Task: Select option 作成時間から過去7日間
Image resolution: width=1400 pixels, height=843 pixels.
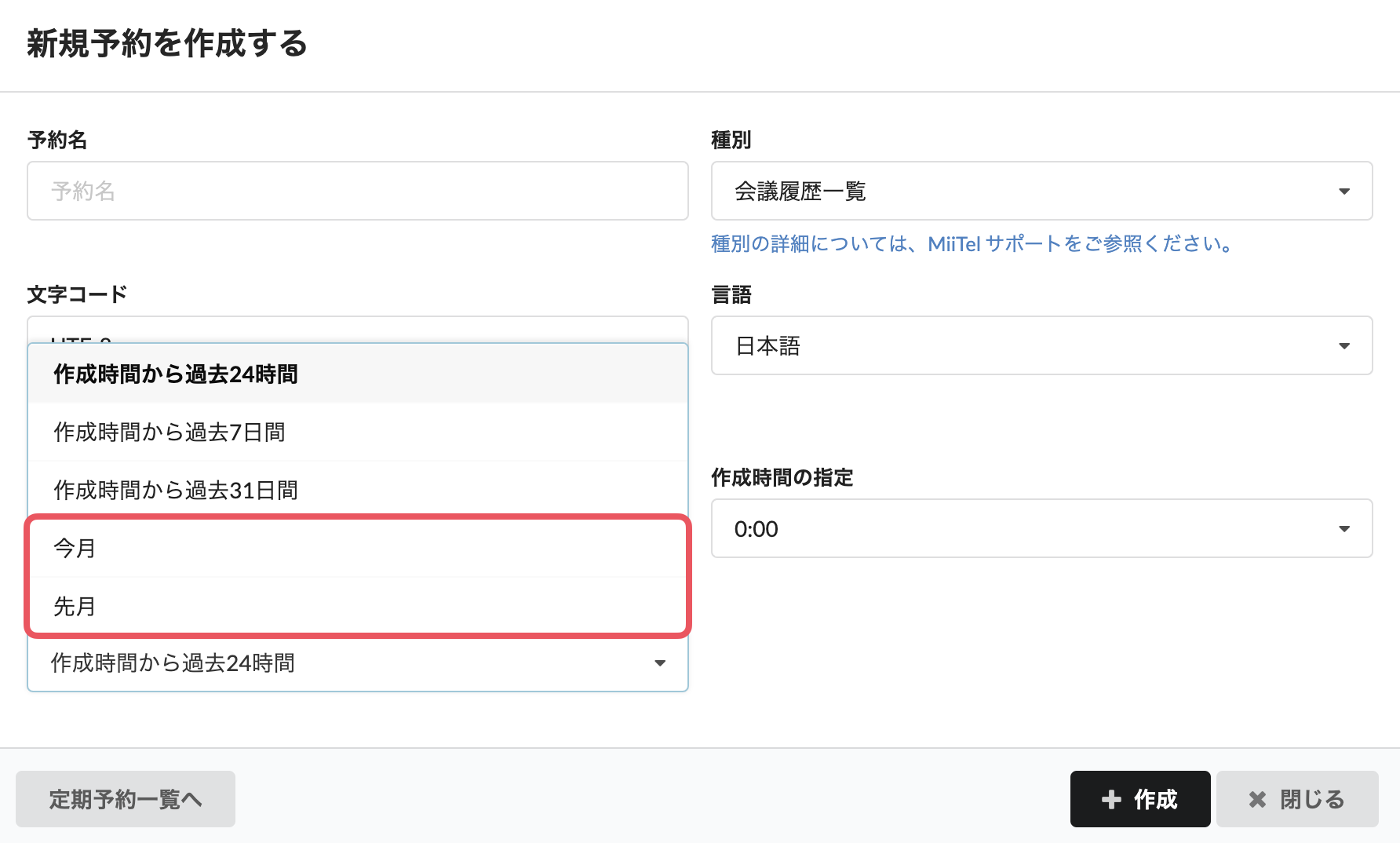Action: [358, 432]
